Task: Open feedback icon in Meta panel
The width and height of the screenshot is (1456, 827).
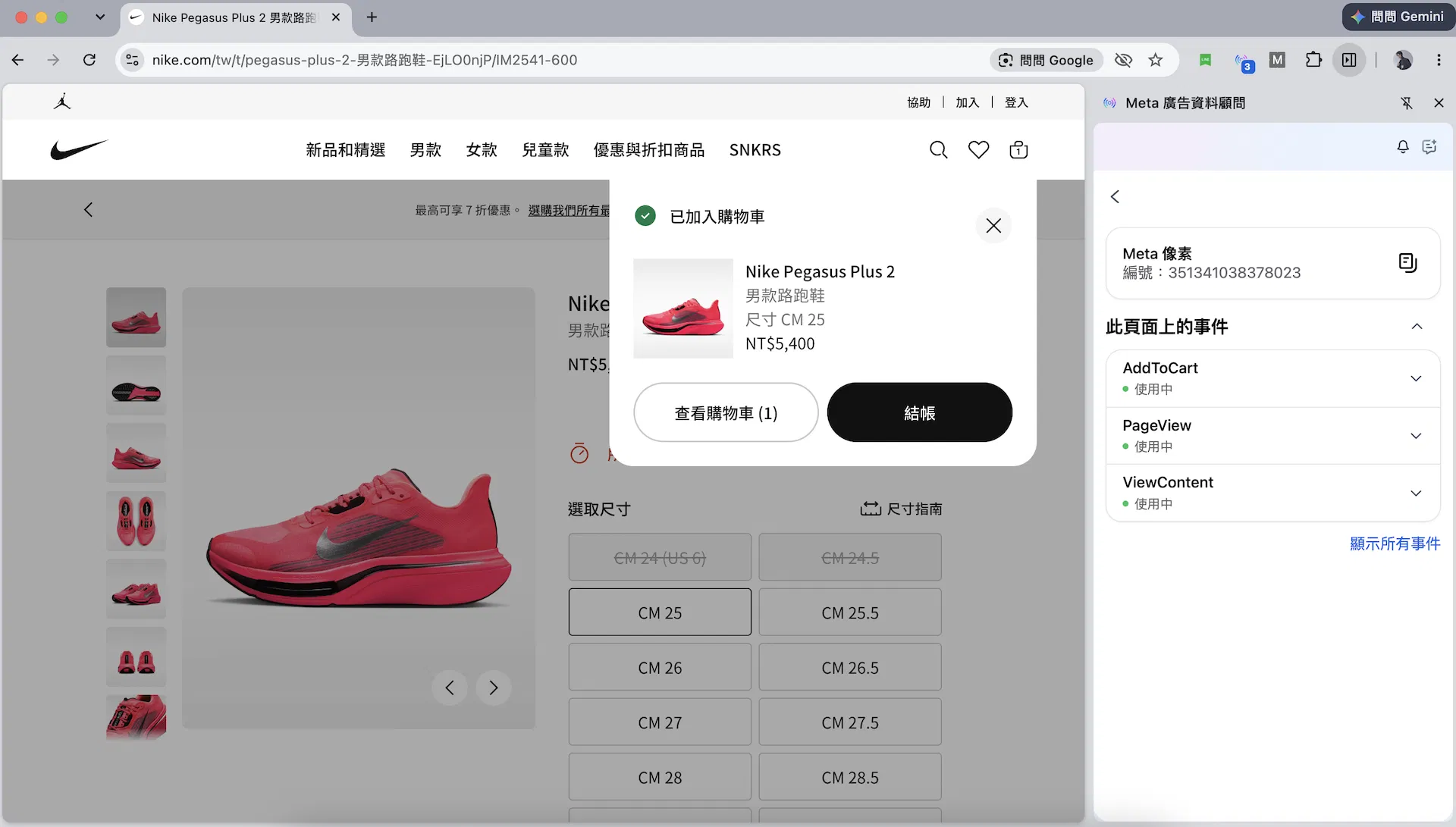Action: click(1429, 146)
